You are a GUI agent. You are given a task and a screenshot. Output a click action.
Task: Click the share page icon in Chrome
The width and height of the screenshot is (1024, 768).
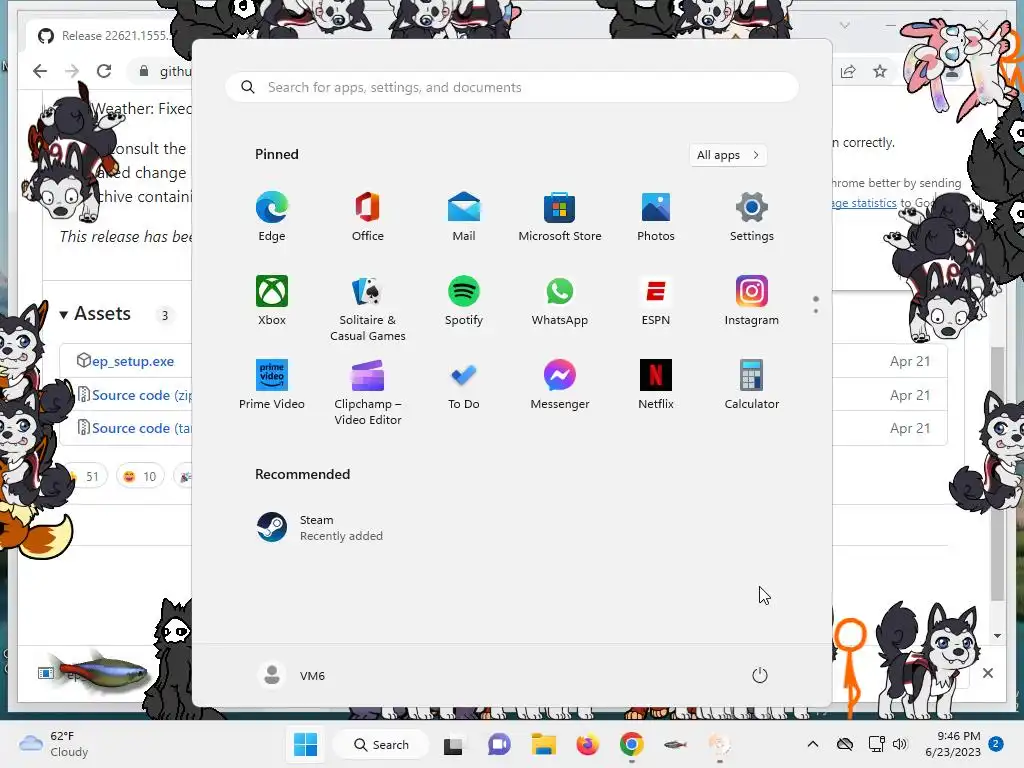[x=848, y=71]
